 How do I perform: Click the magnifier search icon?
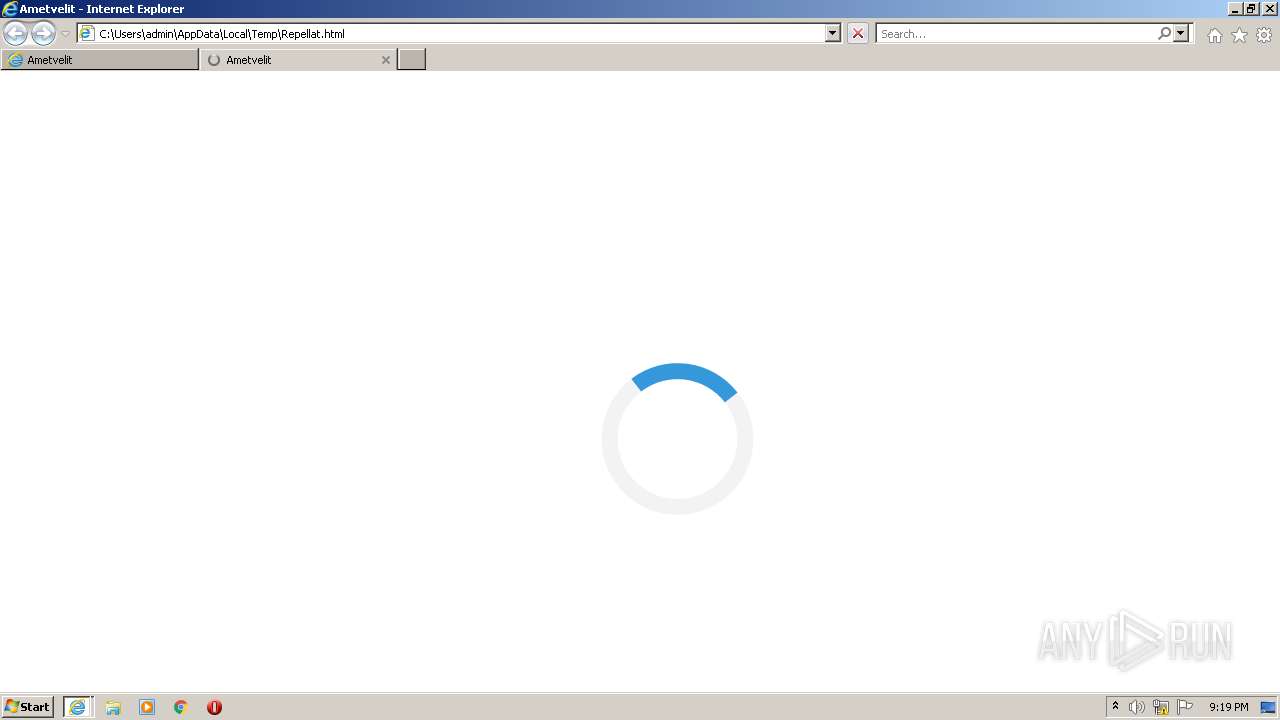[x=1164, y=34]
